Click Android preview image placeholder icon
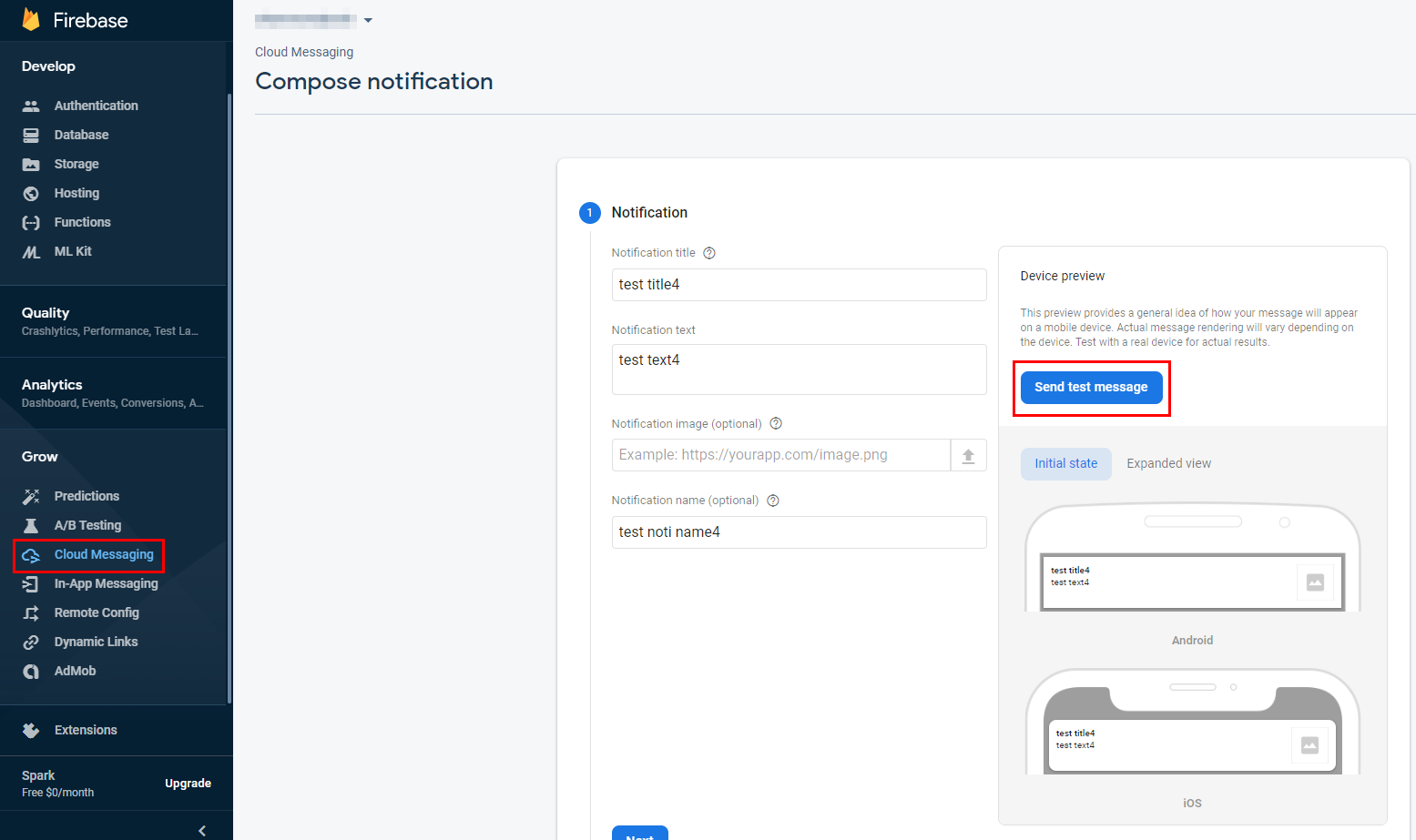 click(1315, 582)
